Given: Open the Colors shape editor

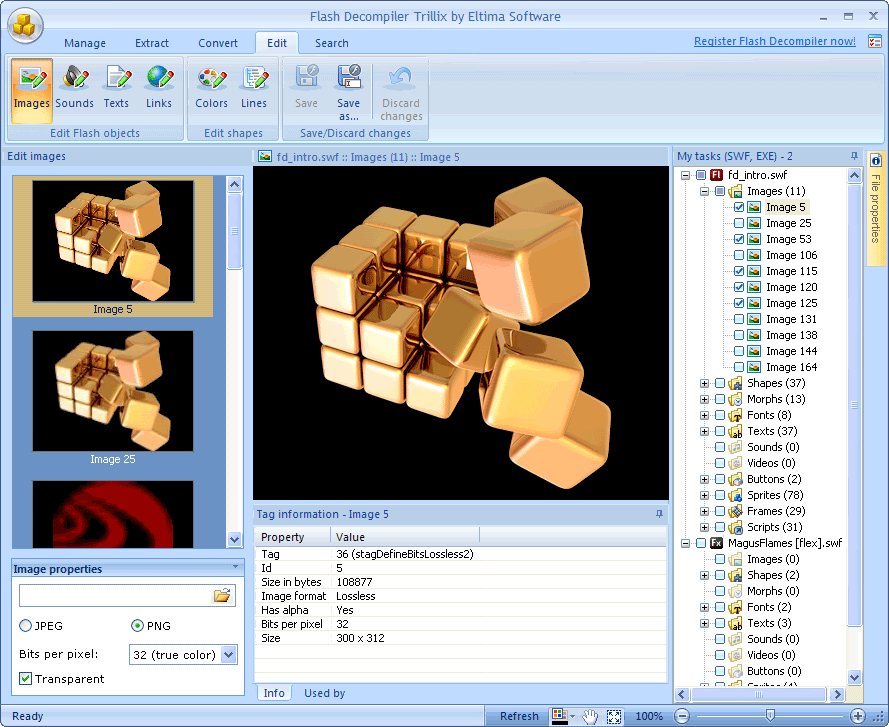Looking at the screenshot, I should (x=211, y=88).
